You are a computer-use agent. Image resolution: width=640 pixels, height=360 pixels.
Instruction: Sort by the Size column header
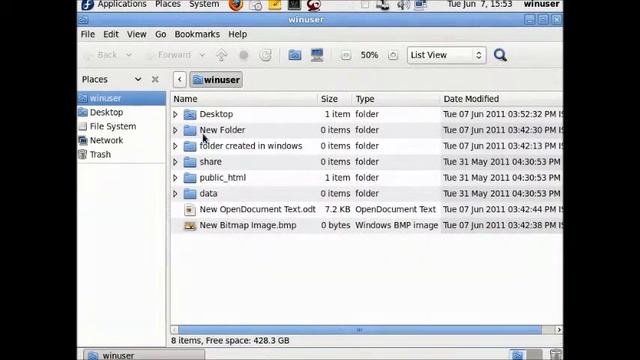point(335,99)
